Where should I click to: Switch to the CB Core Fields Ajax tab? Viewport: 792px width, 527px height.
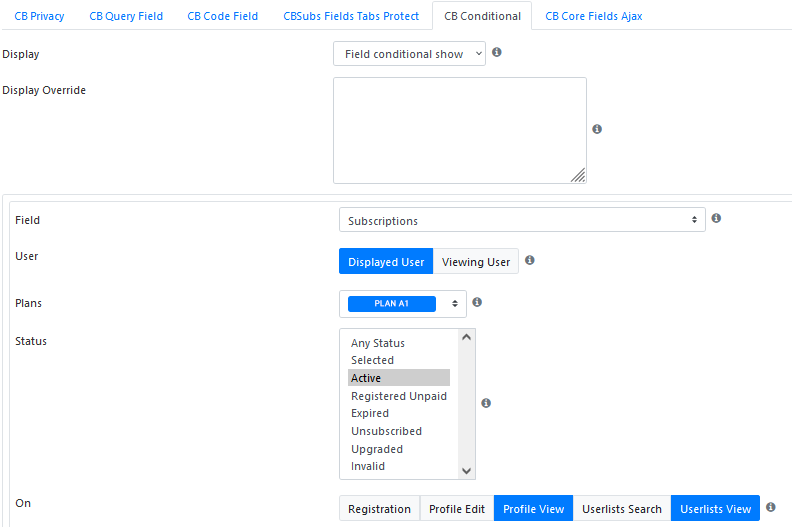click(x=593, y=16)
